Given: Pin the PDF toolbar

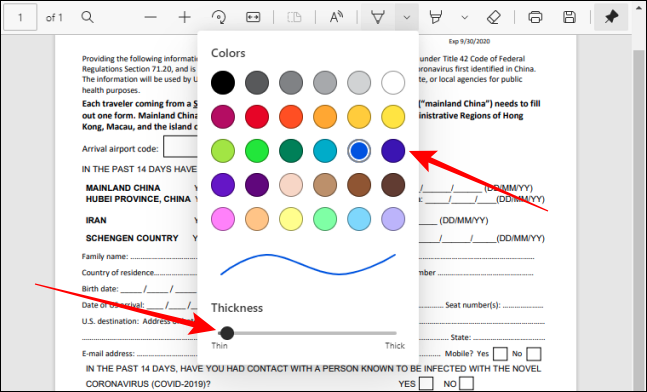Looking at the screenshot, I should coord(611,17).
